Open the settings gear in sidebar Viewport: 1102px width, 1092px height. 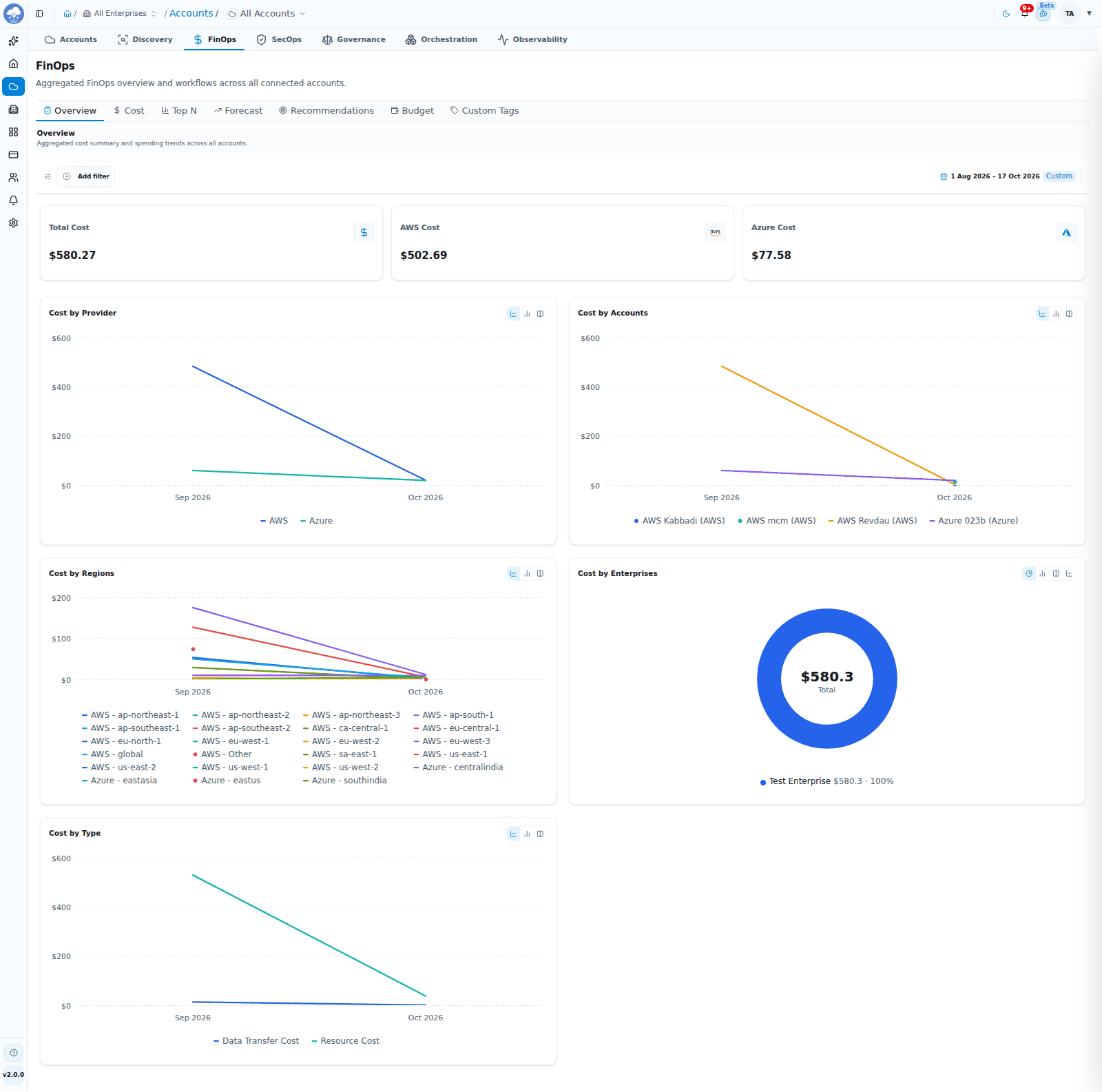click(13, 223)
